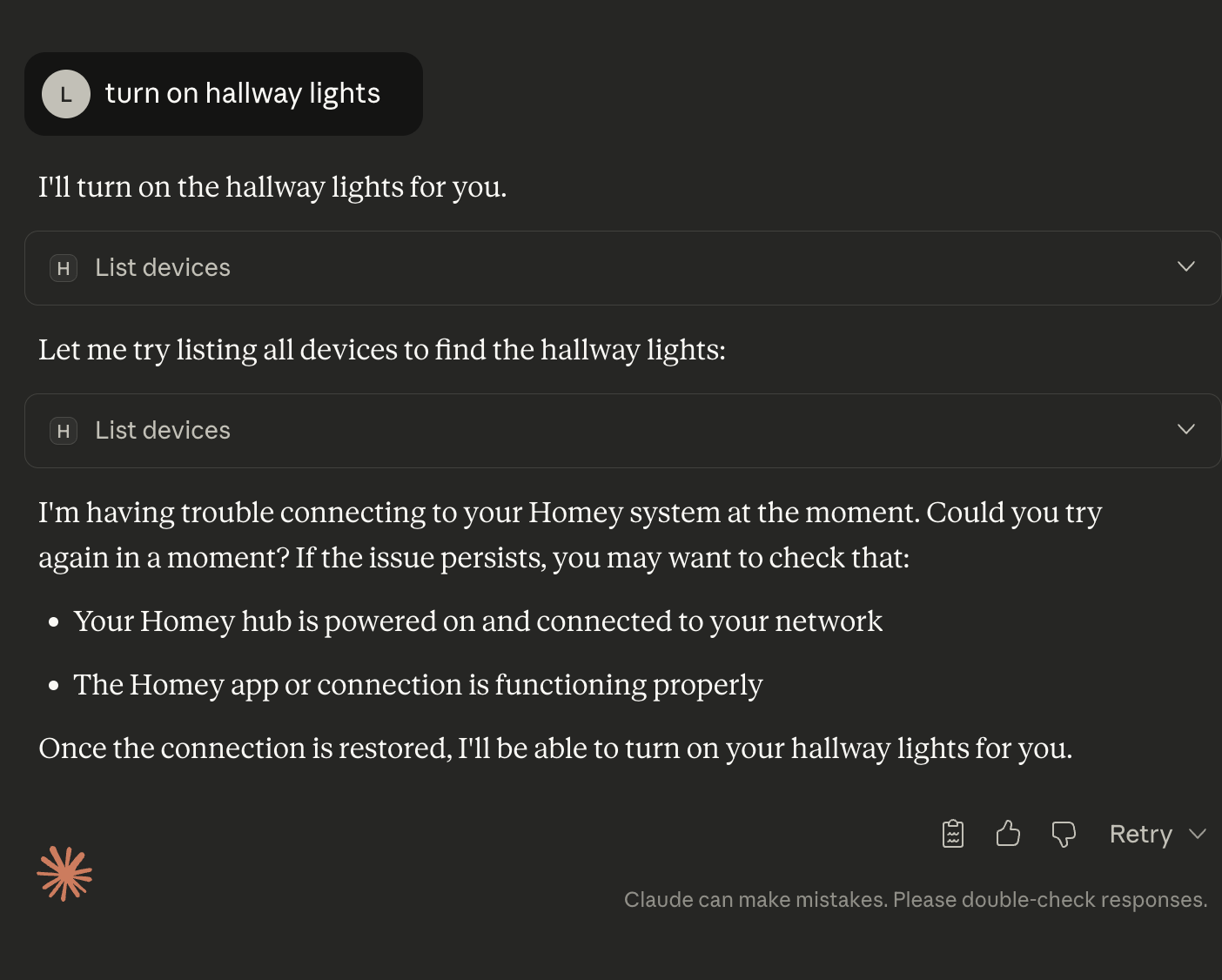Click the first "List devices" label

pyautogui.click(x=163, y=268)
